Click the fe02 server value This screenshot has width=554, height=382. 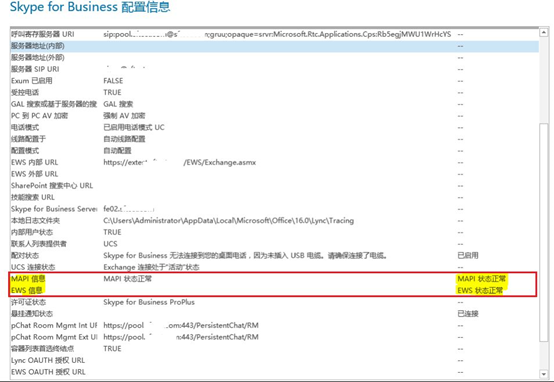coord(129,209)
